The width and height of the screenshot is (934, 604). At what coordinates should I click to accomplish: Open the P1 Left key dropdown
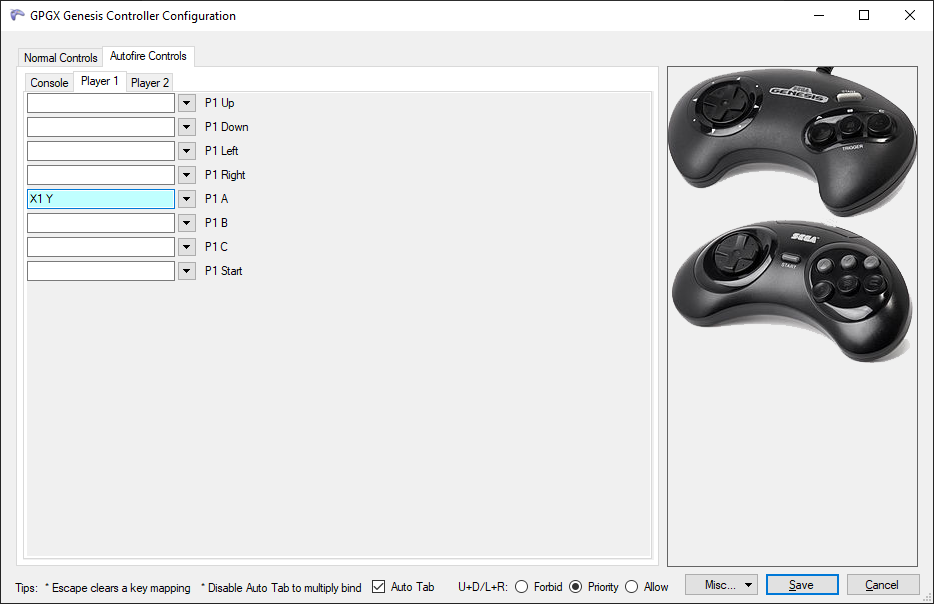[x=186, y=150]
